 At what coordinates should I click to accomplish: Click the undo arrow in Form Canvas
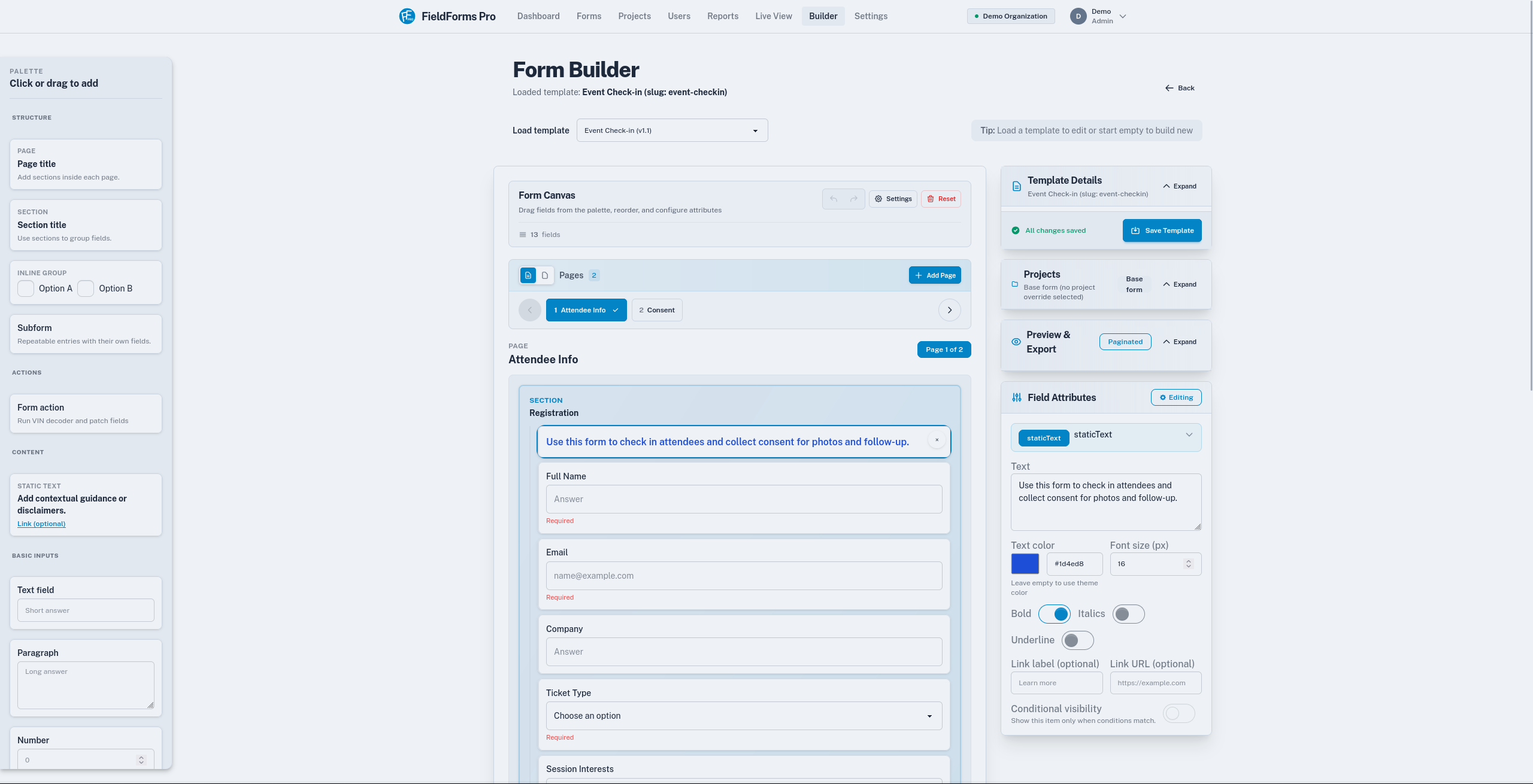834,199
